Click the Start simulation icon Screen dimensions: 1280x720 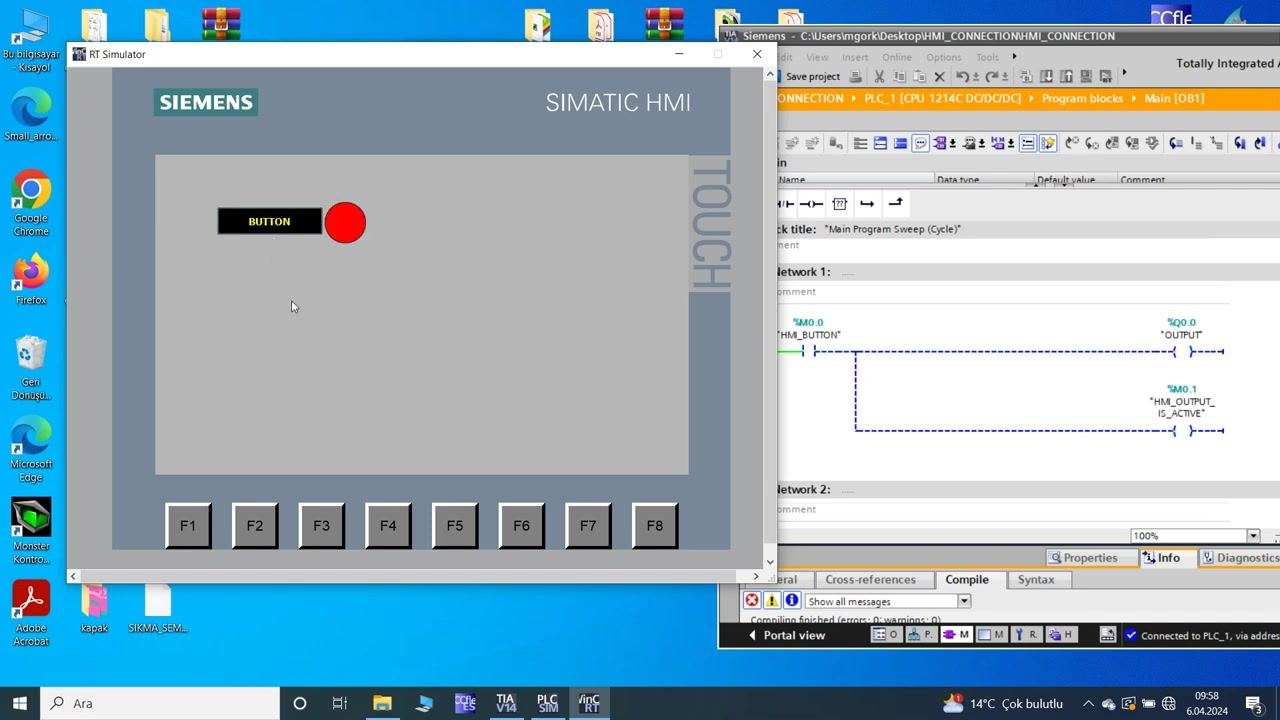click(x=1086, y=77)
